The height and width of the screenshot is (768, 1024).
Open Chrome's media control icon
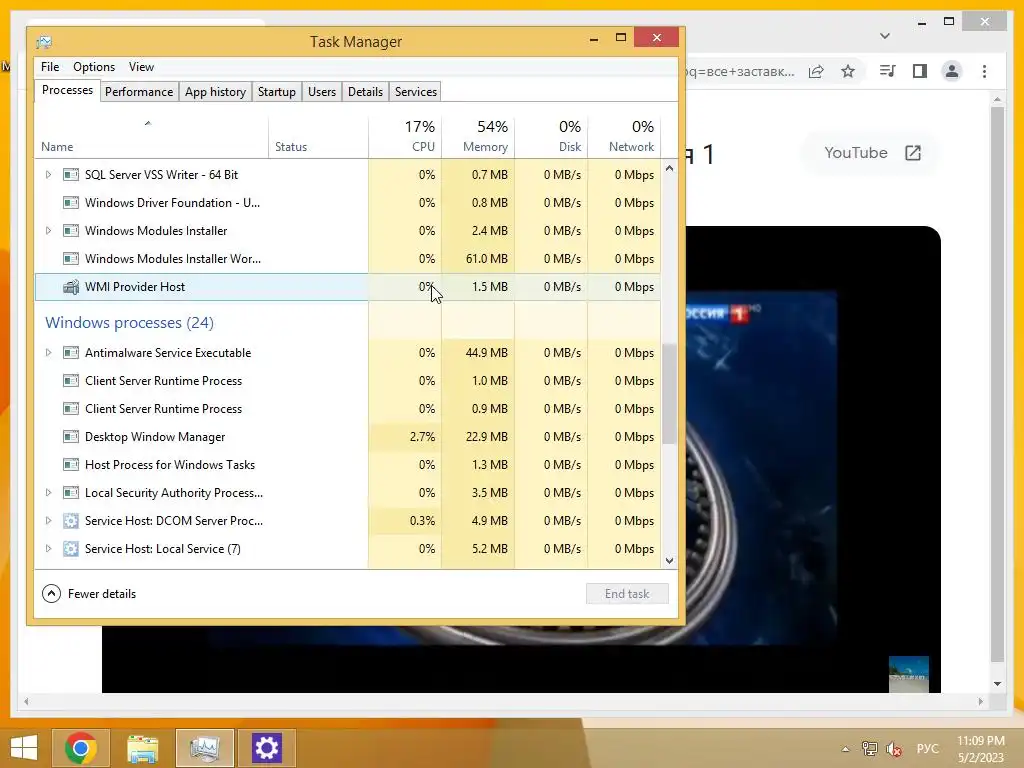pos(888,71)
